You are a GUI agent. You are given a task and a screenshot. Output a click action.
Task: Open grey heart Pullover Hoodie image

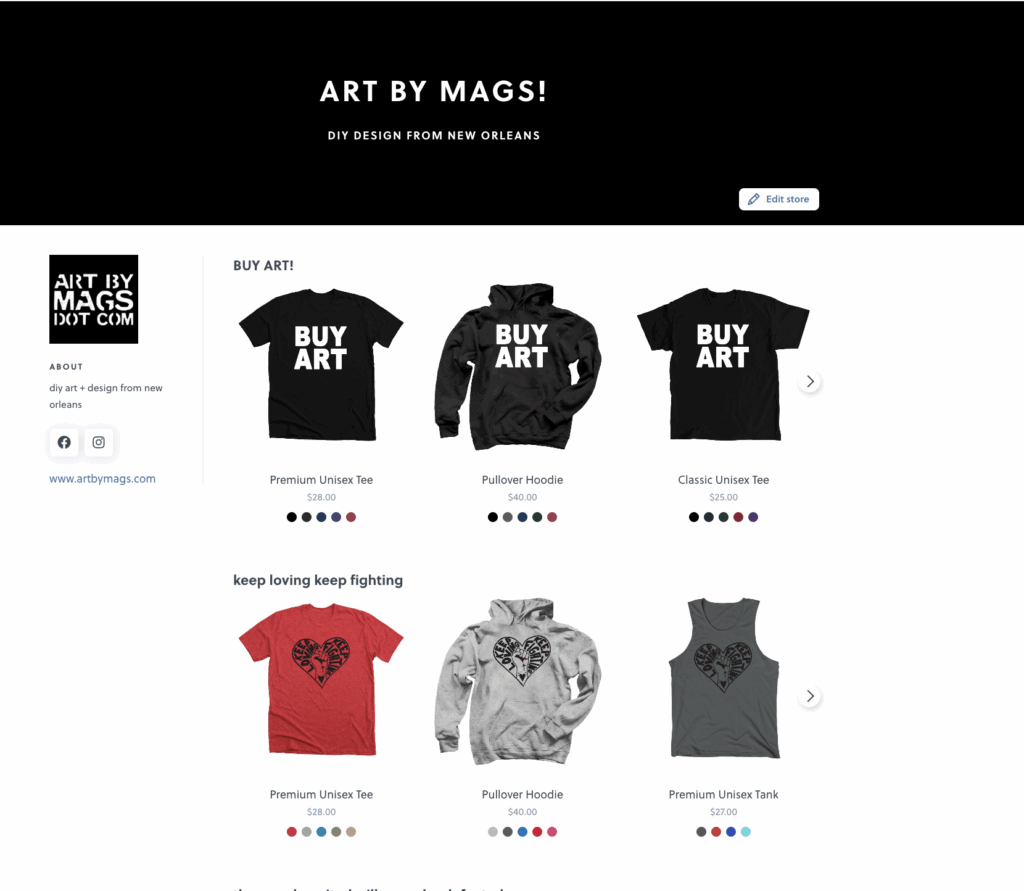521,681
